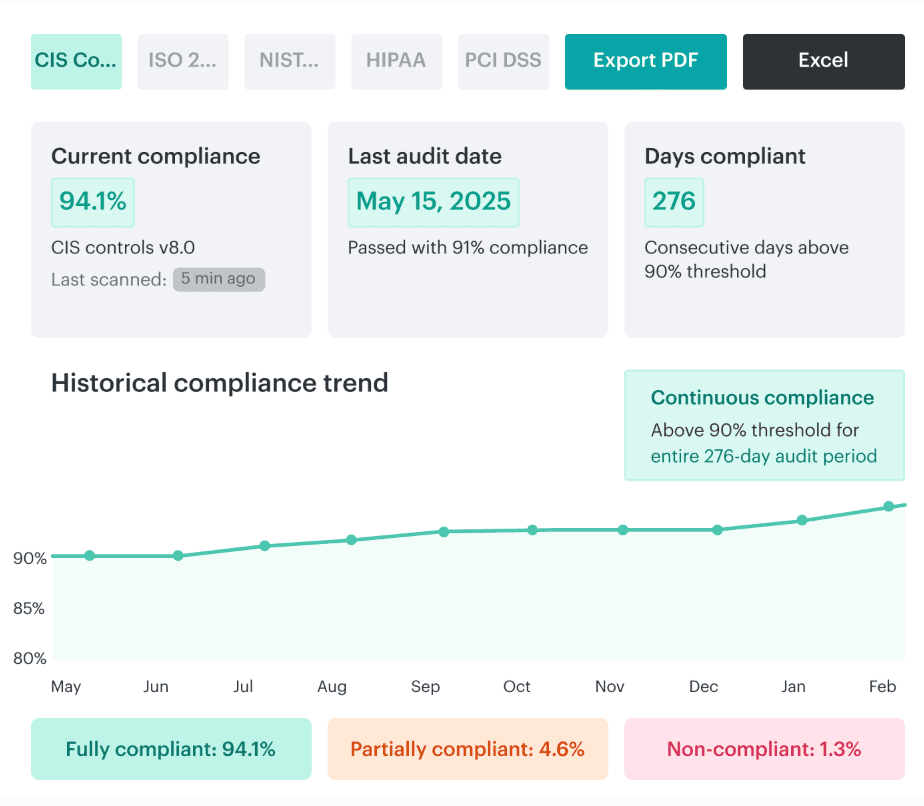
Task: Open the NIST... framework tab
Action: [x=289, y=61]
